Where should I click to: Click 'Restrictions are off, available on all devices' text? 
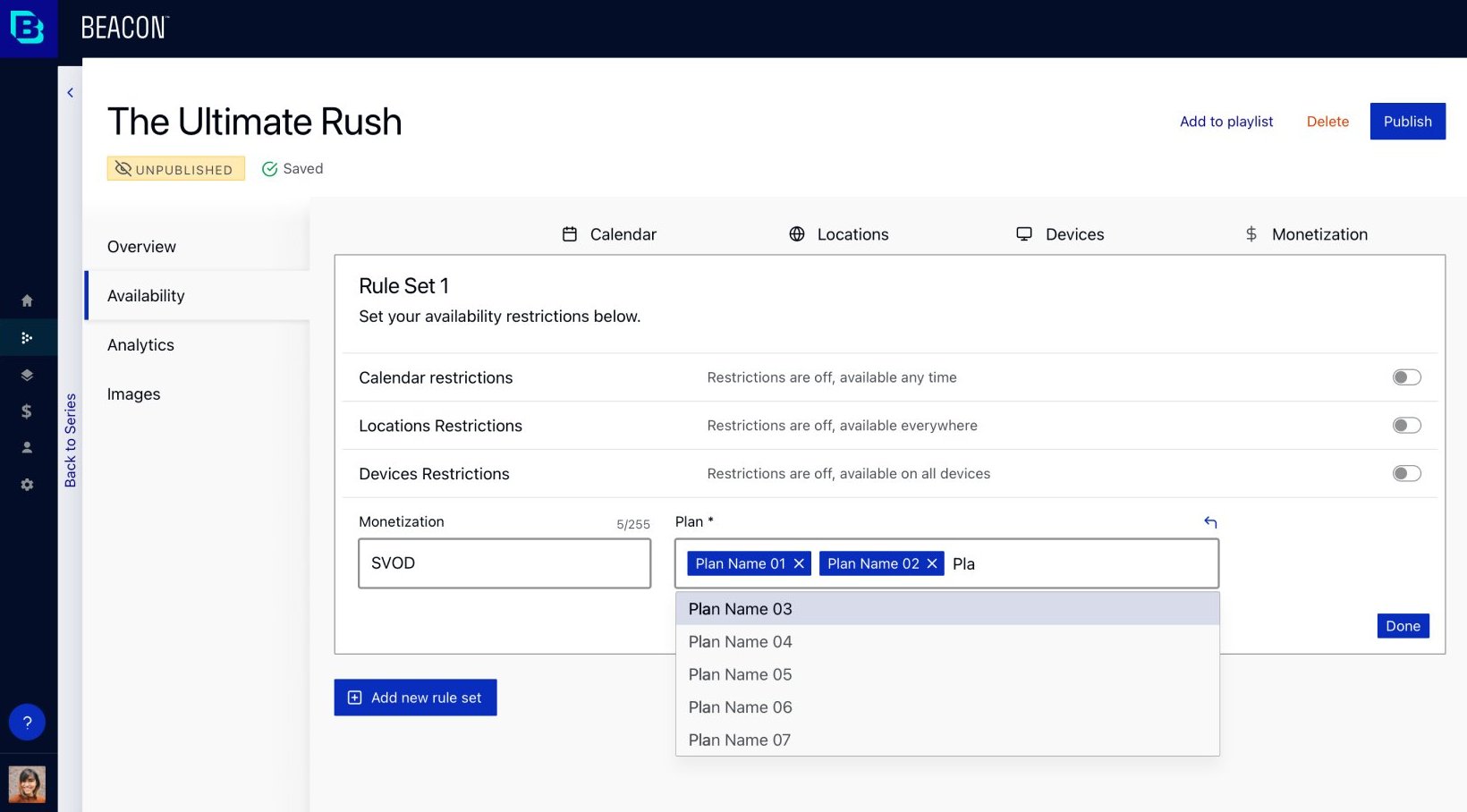tap(849, 474)
